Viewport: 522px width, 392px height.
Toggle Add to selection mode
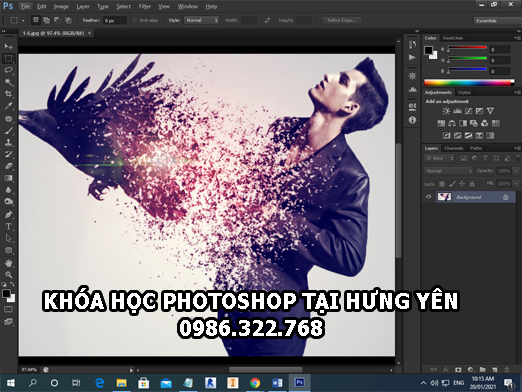click(x=46, y=20)
